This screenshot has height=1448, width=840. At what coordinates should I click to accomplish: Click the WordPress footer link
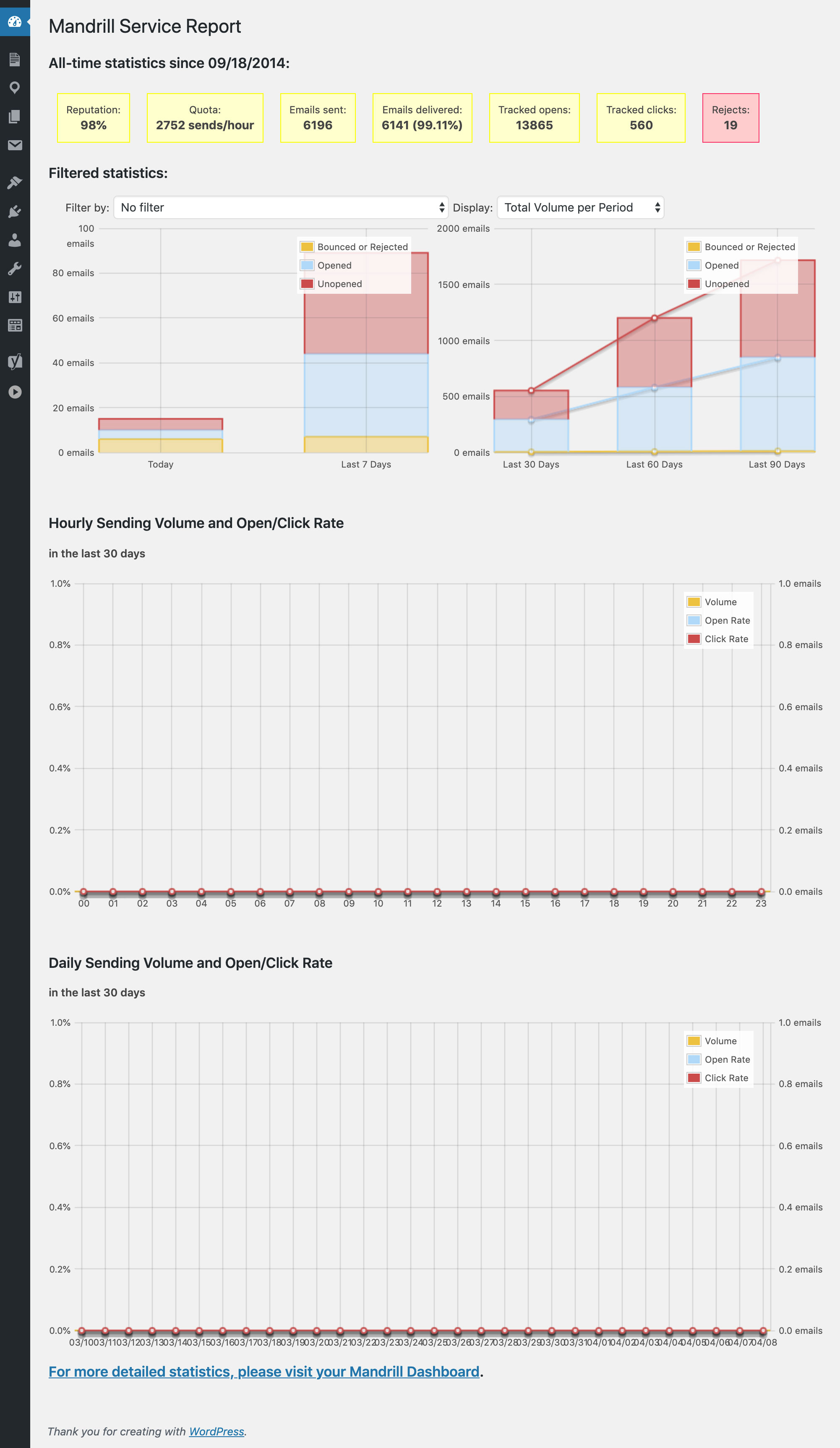point(217,1431)
